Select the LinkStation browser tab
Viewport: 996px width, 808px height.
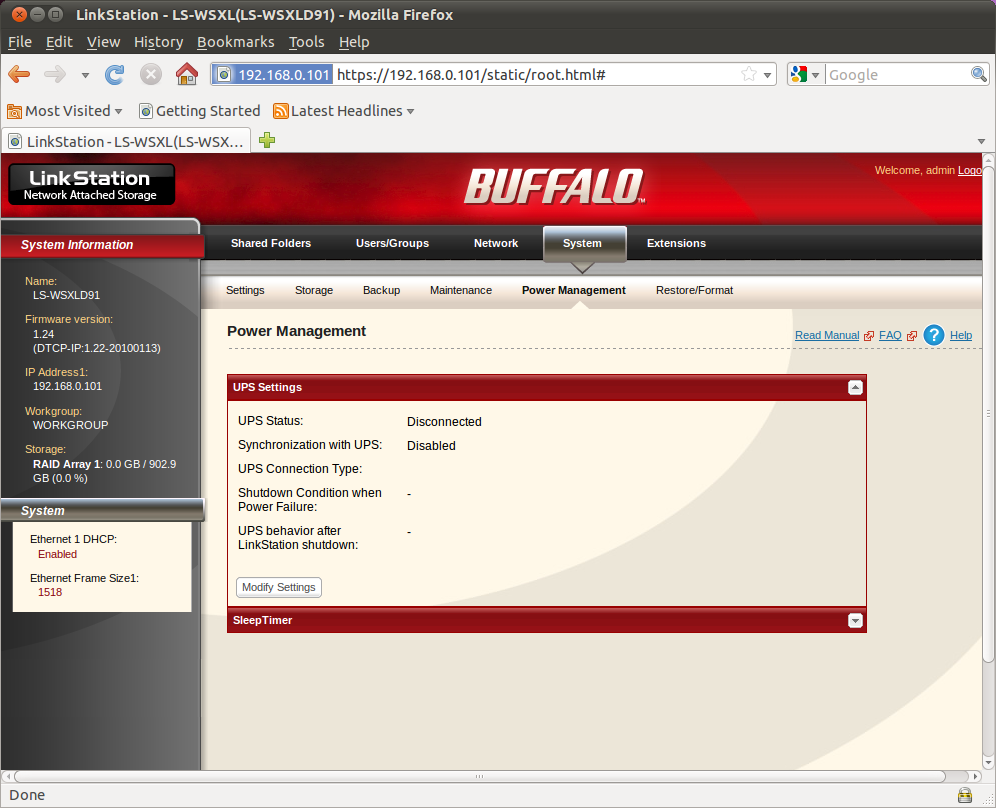126,141
